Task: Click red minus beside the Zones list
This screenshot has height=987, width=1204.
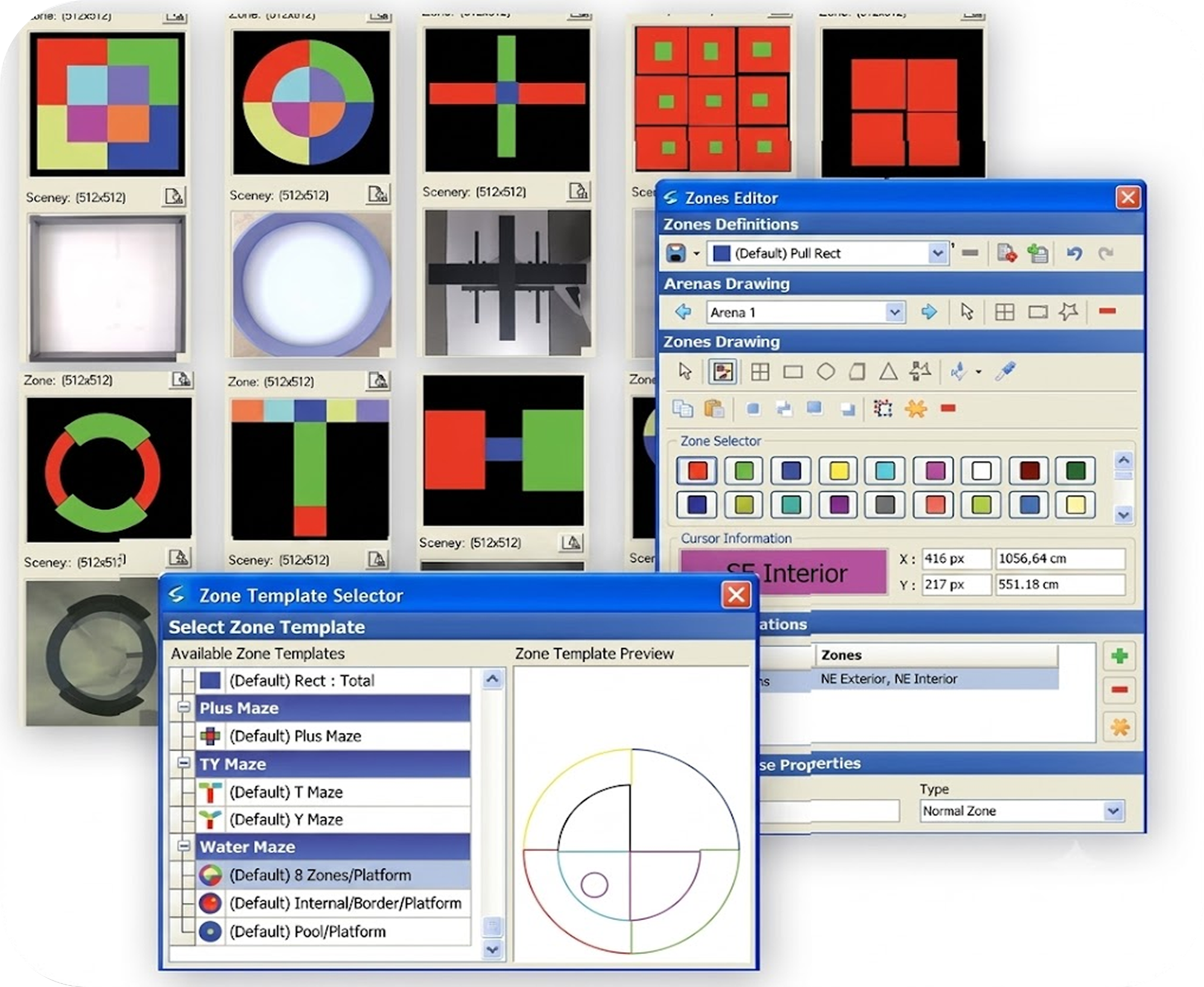Action: (x=1120, y=690)
